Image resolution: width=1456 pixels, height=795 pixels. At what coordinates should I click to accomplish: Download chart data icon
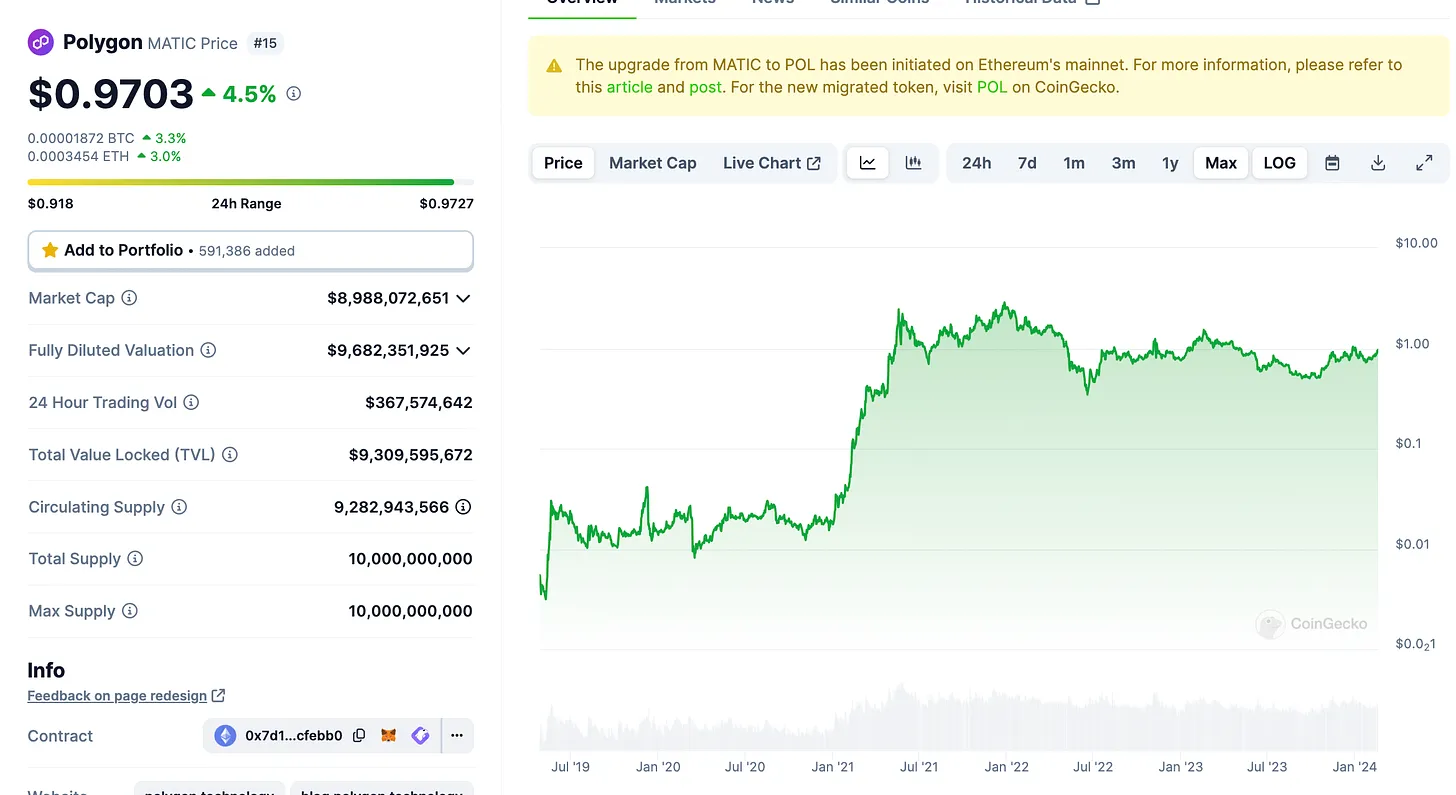pos(1378,163)
